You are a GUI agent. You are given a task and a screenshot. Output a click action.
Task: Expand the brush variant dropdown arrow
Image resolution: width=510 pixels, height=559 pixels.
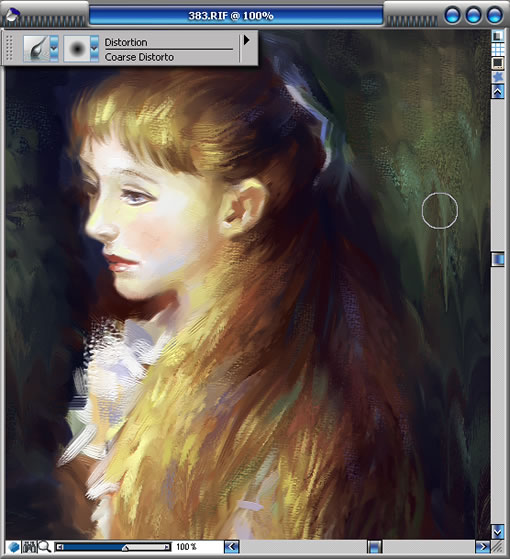94,48
